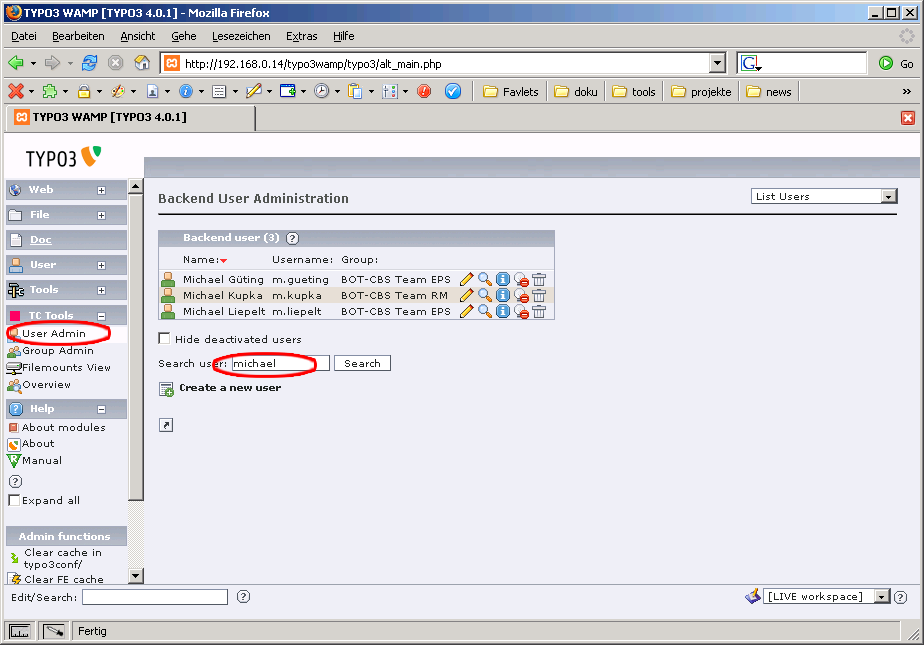
Task: Open the Ansicht menu
Action: coord(138,36)
